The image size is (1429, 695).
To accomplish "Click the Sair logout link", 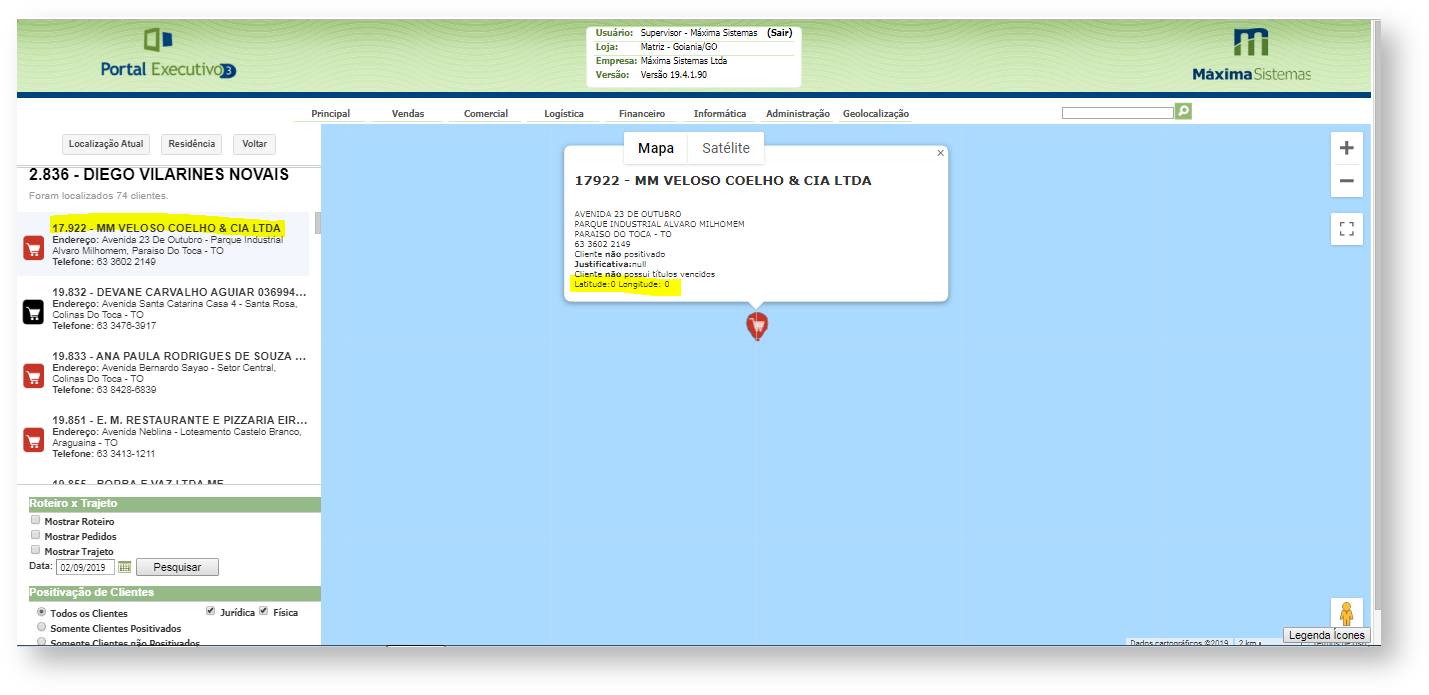I will [x=779, y=33].
